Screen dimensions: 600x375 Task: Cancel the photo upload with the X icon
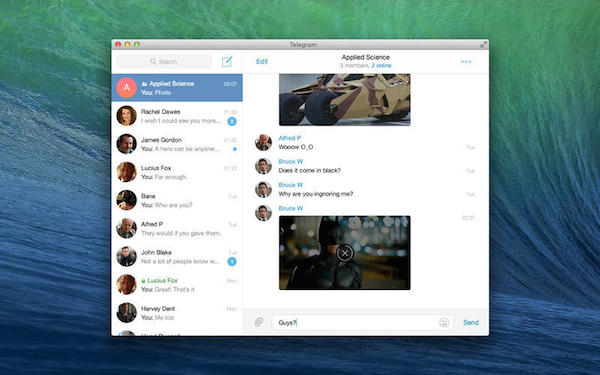[345, 253]
